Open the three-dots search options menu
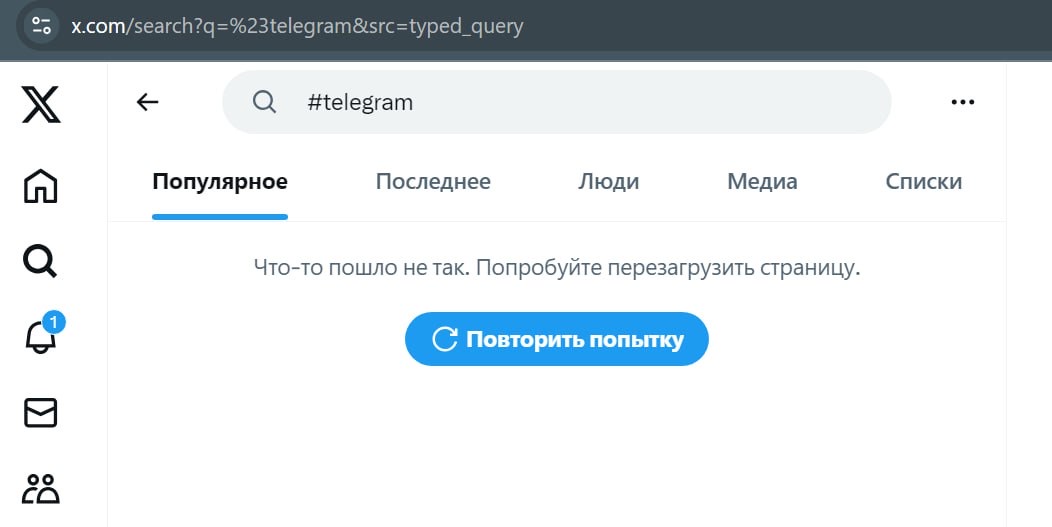The height and width of the screenshot is (527, 1052). tap(963, 102)
